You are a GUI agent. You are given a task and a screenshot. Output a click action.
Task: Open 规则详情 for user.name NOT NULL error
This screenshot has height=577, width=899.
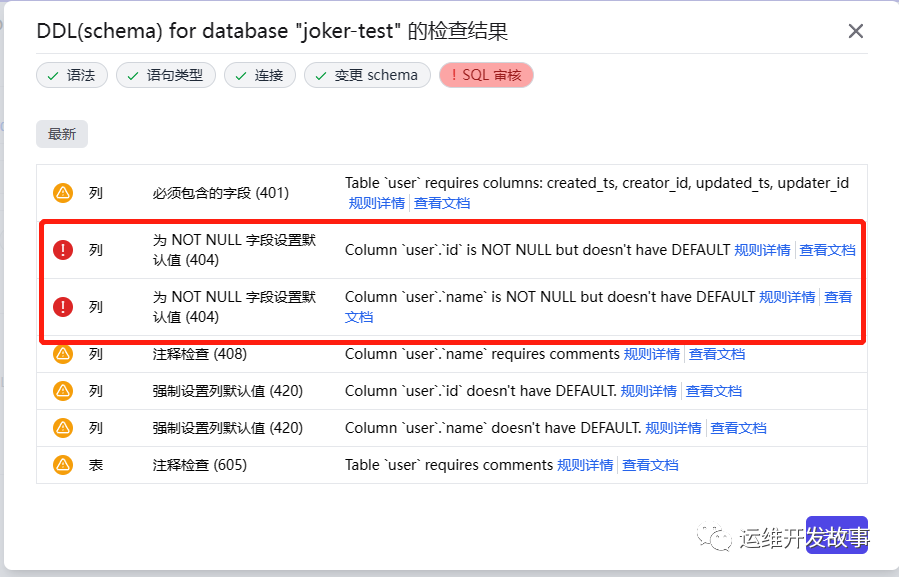pyautogui.click(x=787, y=297)
